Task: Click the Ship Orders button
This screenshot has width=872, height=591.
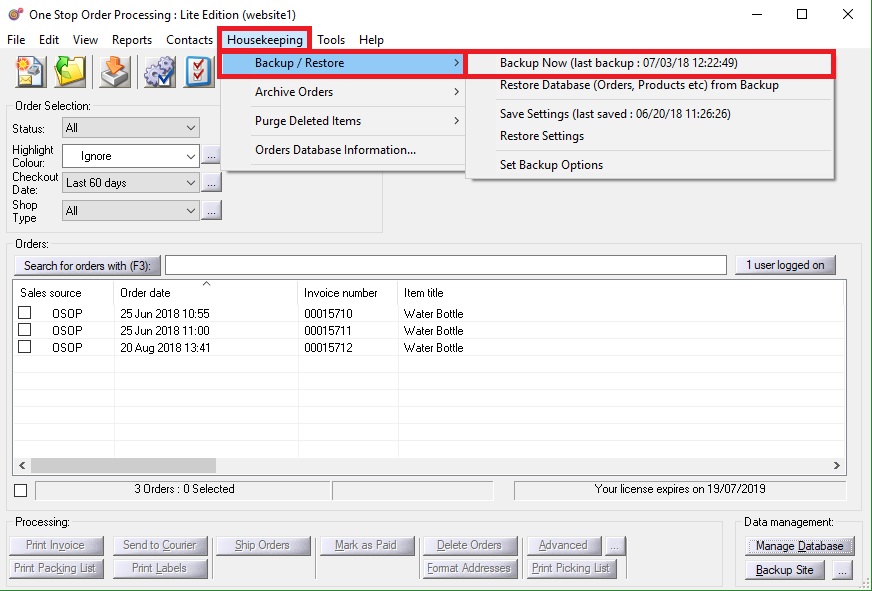Action: [x=262, y=545]
